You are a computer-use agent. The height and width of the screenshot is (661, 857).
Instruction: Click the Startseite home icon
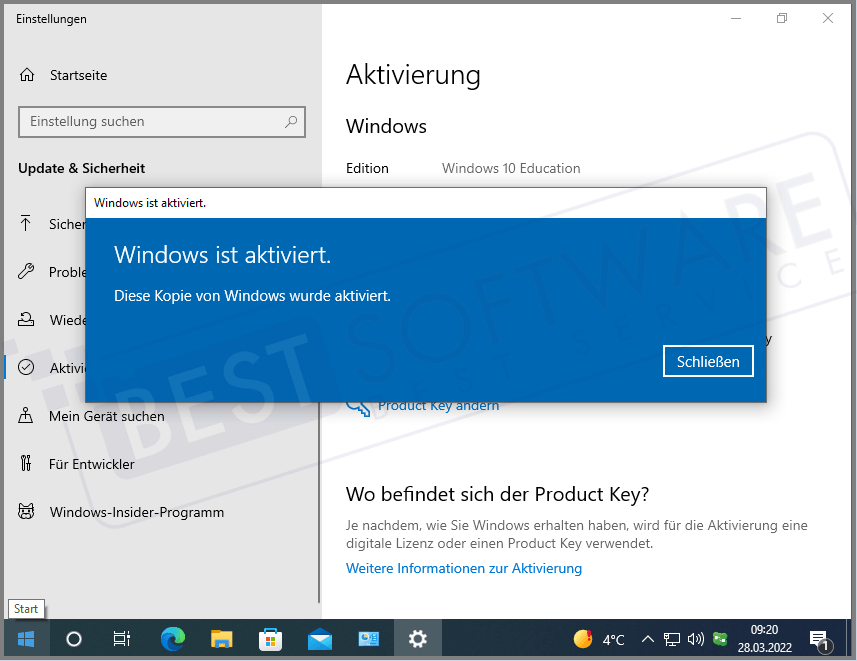click(x=28, y=75)
